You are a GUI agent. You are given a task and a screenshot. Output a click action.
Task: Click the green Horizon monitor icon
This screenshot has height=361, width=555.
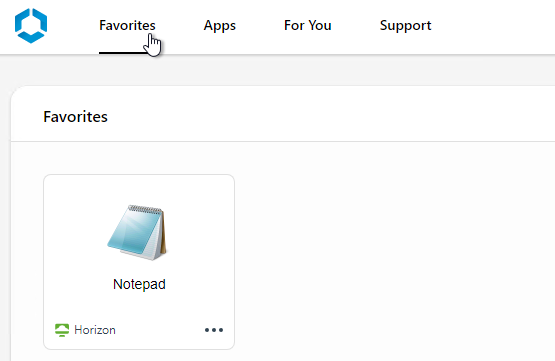coord(62,330)
